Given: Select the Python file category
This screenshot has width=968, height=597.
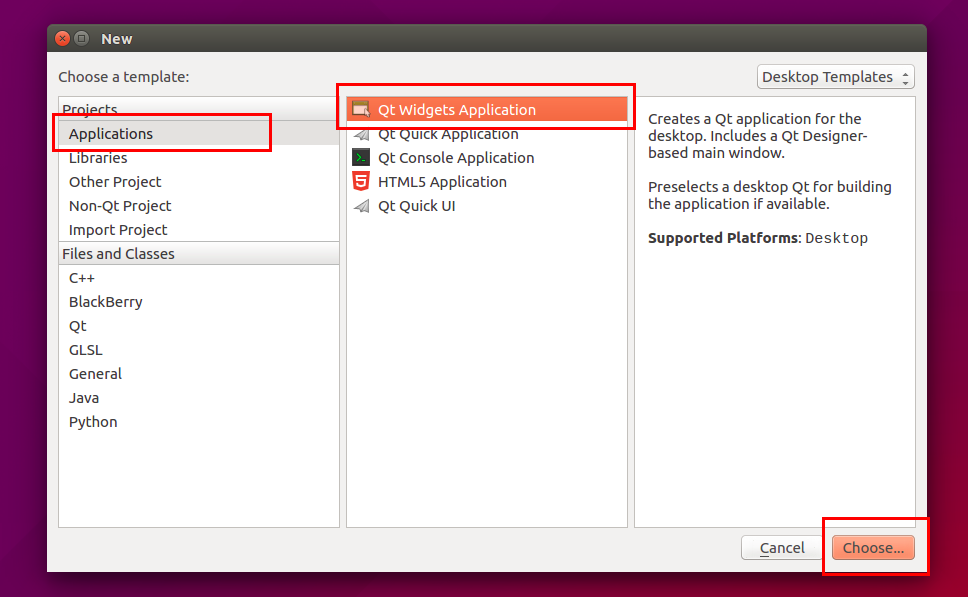Looking at the screenshot, I should pos(93,422).
